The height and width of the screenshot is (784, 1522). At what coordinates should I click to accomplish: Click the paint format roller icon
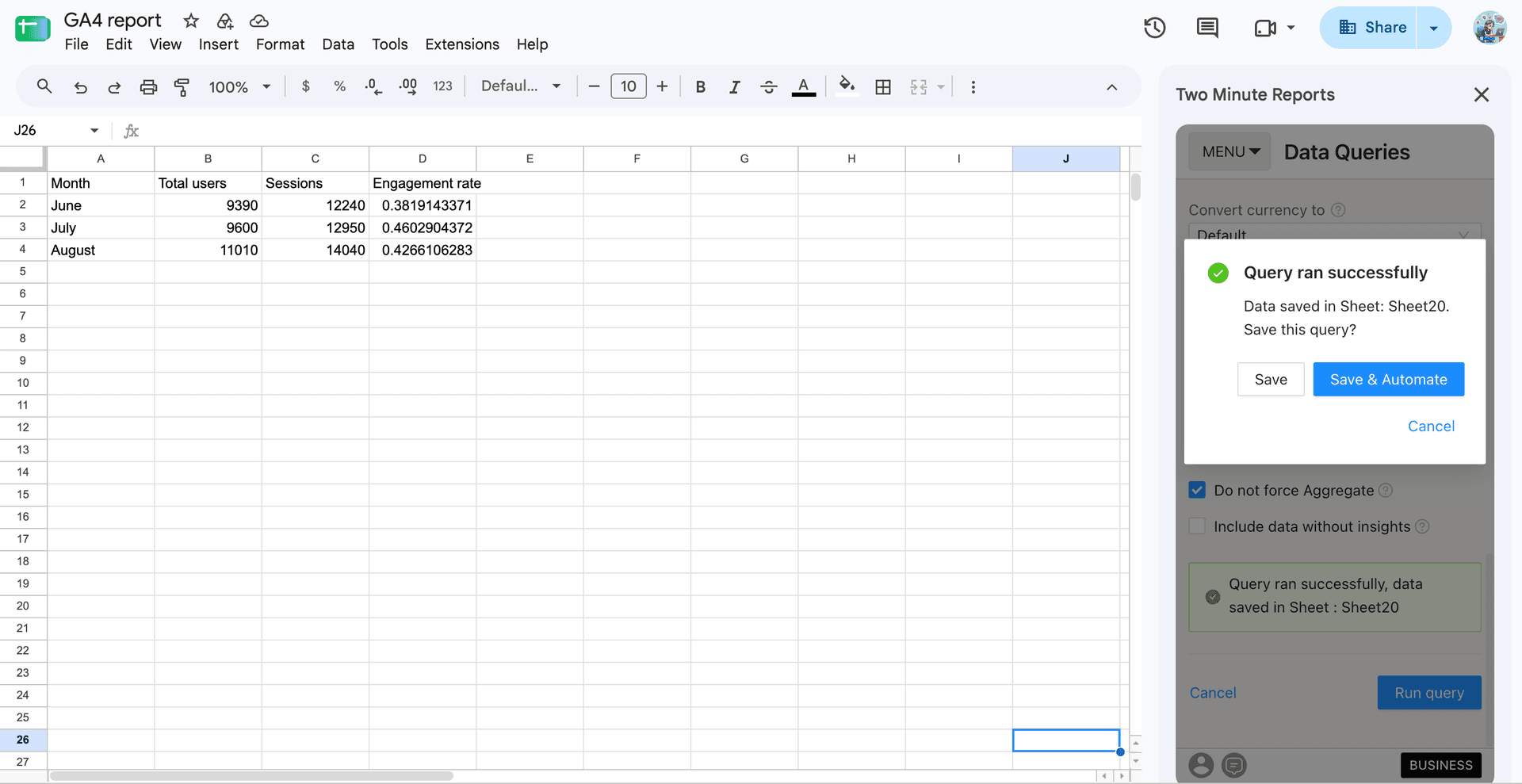182,86
